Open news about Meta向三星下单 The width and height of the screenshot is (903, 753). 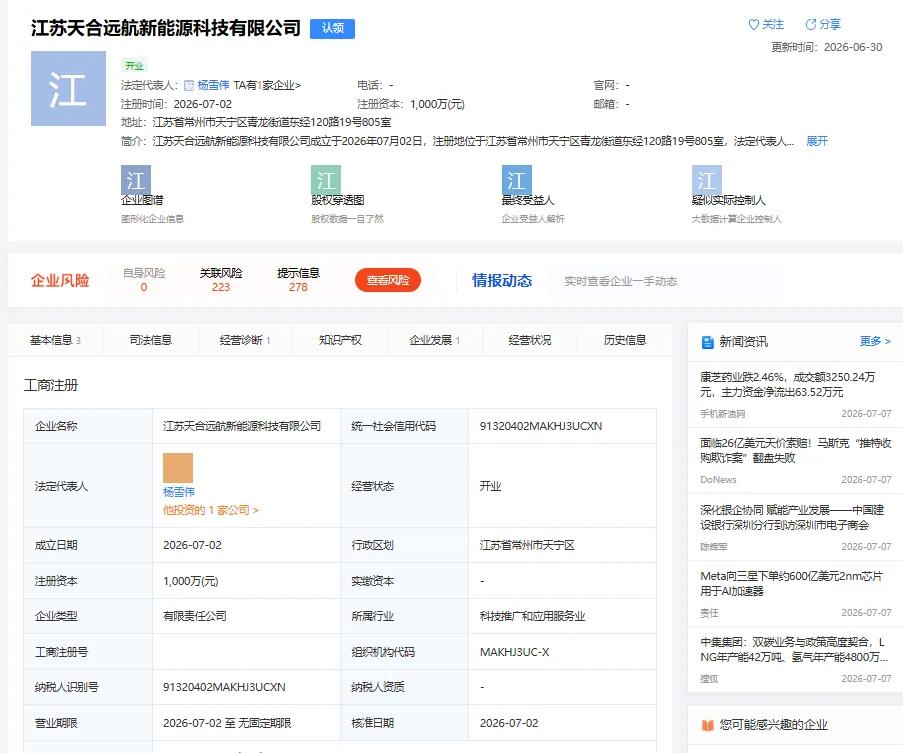pos(791,583)
